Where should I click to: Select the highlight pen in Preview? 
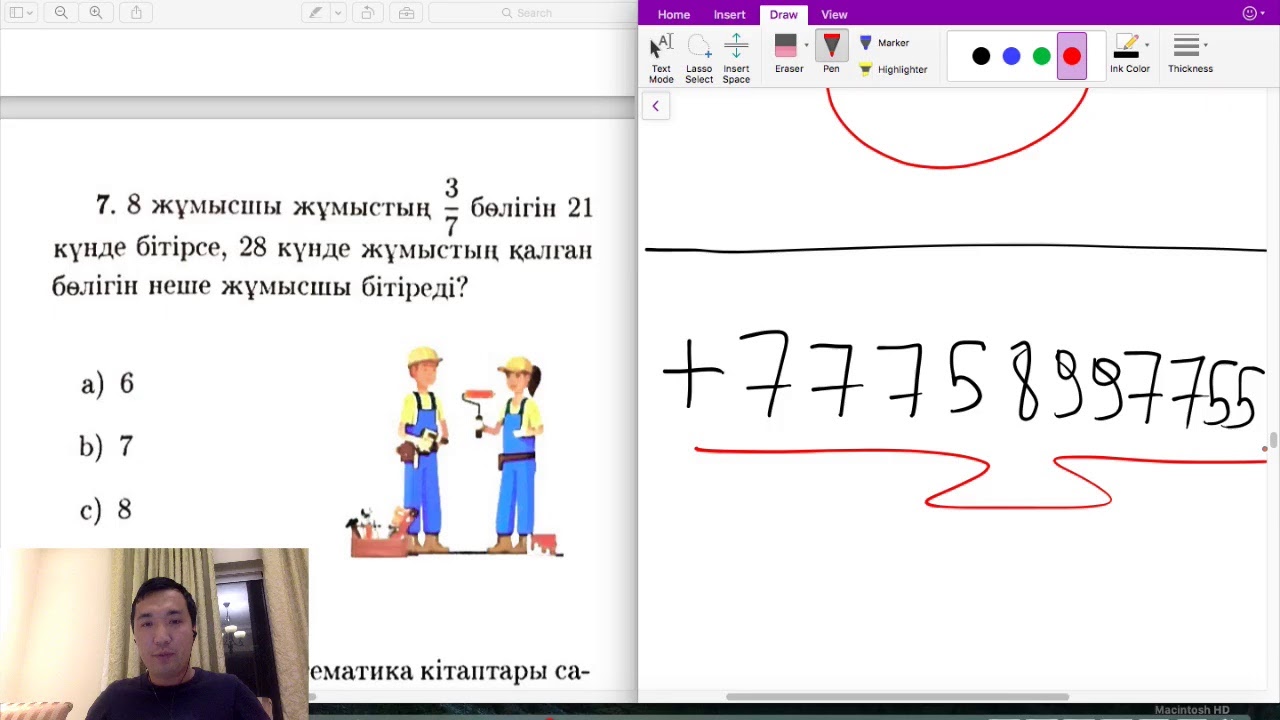(316, 13)
